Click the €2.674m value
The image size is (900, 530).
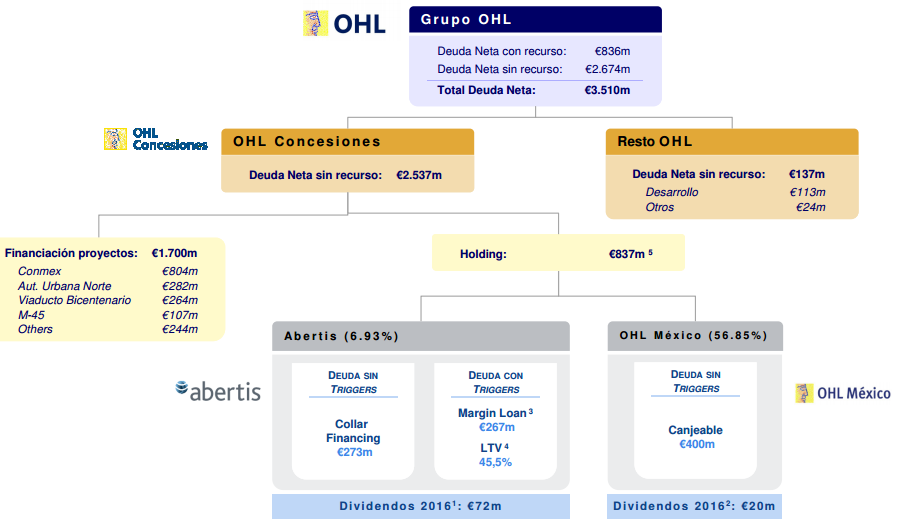click(608, 69)
